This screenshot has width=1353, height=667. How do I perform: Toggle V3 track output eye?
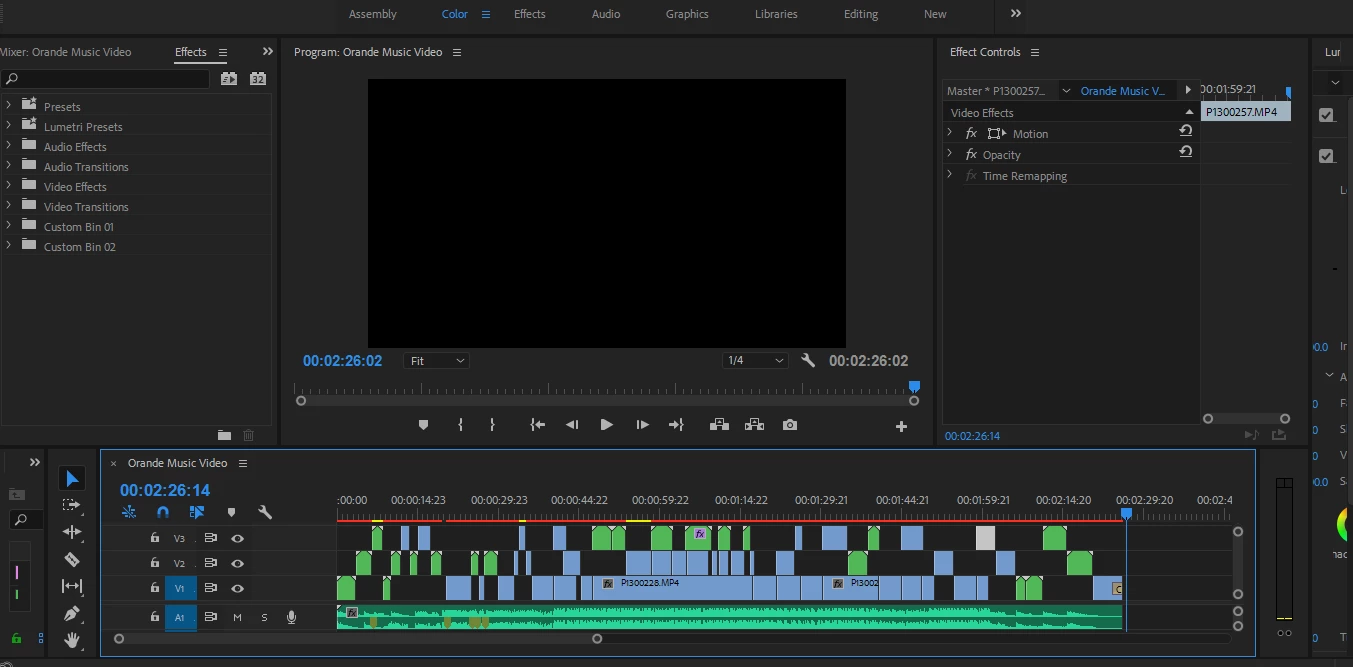tap(237, 538)
